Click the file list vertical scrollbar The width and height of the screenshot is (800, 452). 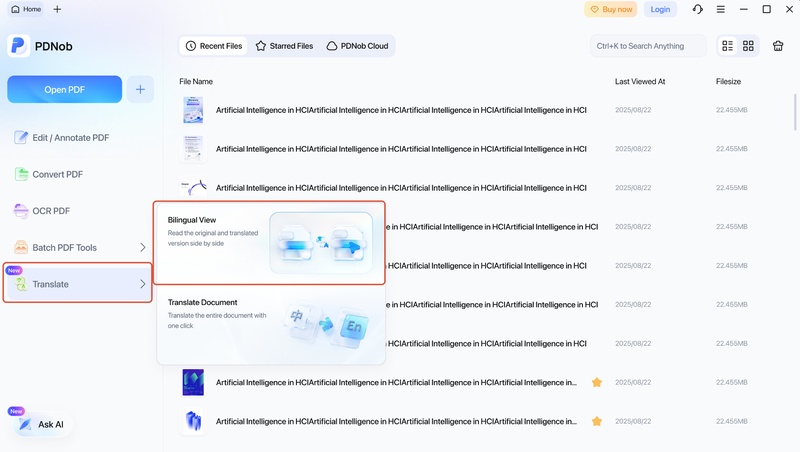click(795, 112)
